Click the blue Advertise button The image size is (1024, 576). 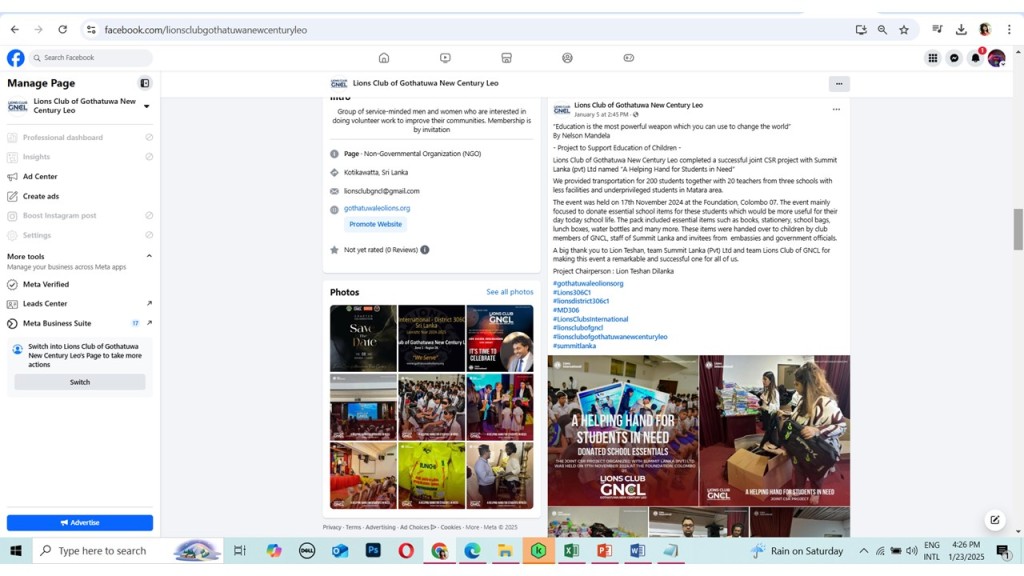point(80,522)
